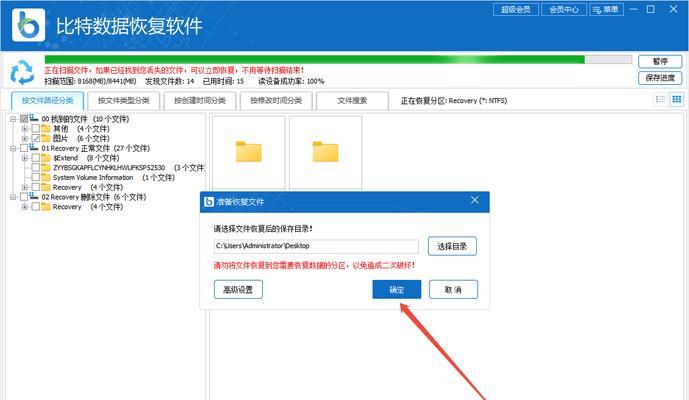Cancel the dialog with 取消 button
Viewport: 689px width, 400px height.
click(x=453, y=290)
